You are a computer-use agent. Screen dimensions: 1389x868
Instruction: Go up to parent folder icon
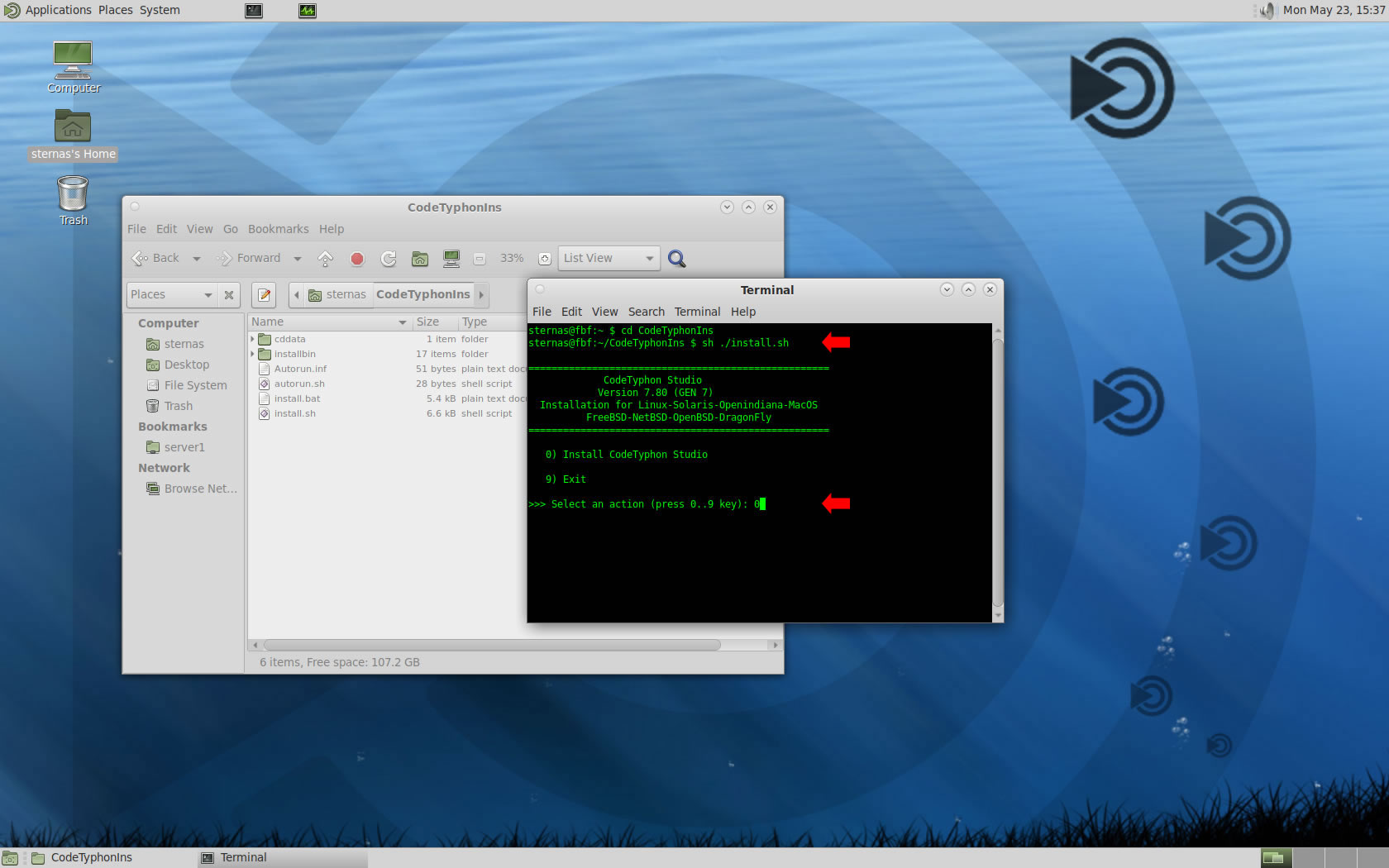click(326, 259)
